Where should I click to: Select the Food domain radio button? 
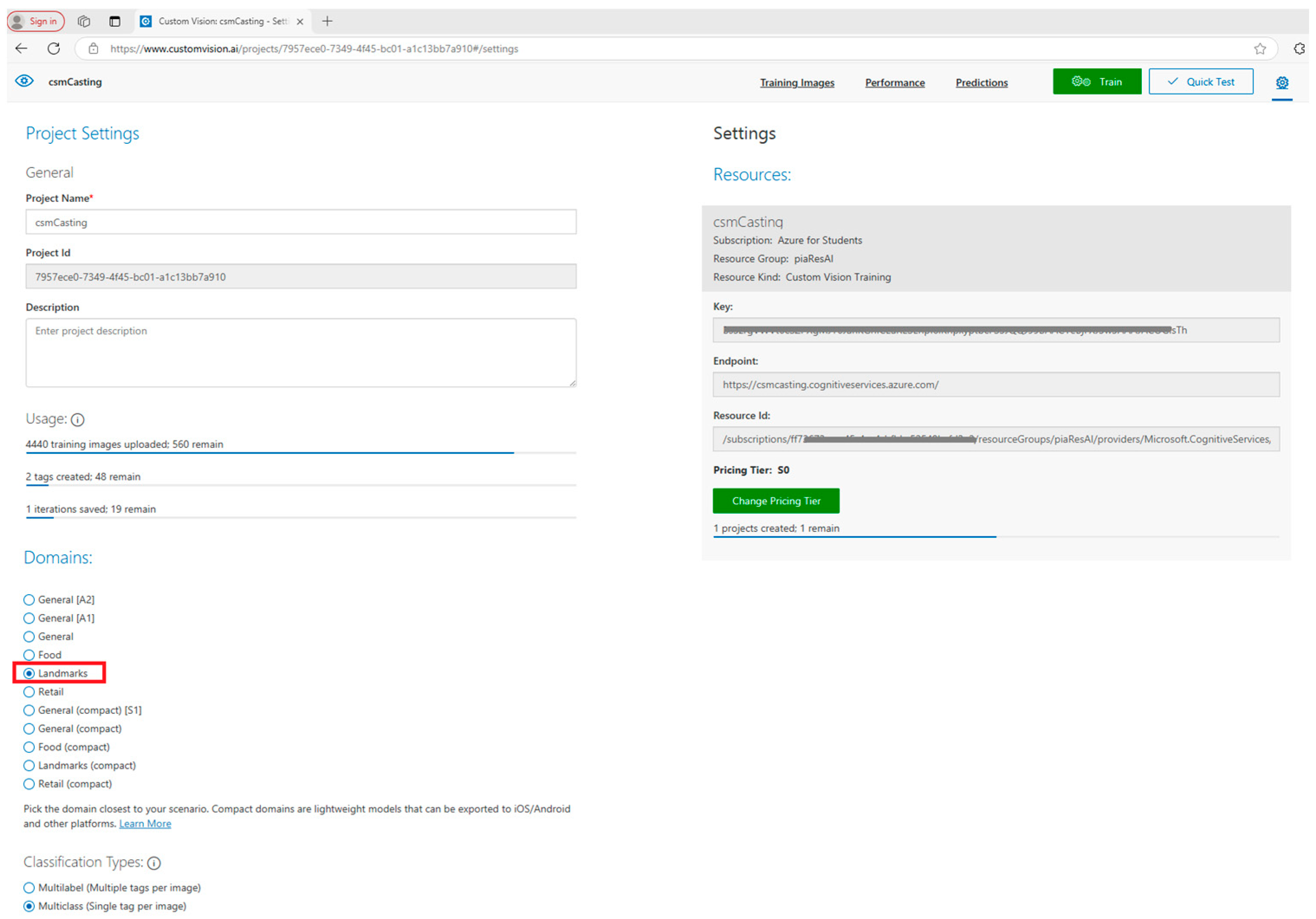(29, 655)
